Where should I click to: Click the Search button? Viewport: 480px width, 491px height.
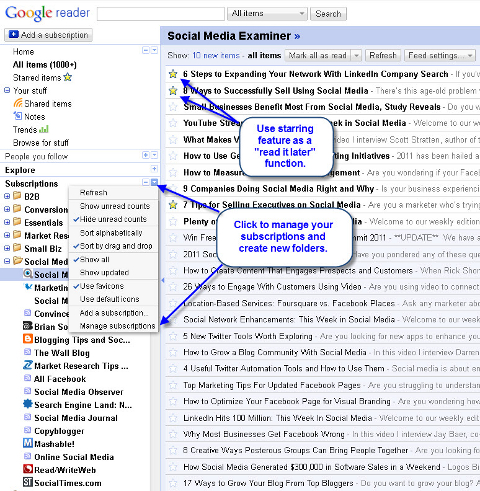click(x=328, y=14)
